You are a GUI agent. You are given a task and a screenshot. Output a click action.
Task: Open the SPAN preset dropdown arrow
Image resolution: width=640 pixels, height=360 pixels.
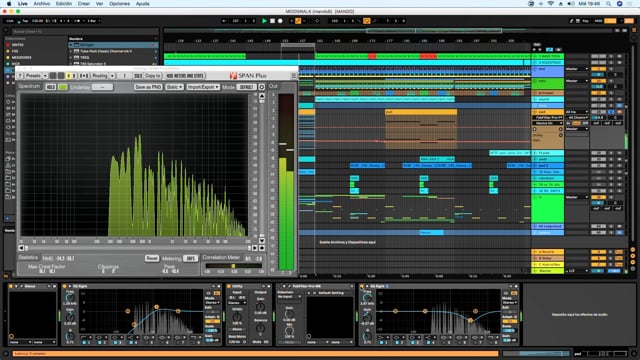pyautogui.click(x=45, y=76)
